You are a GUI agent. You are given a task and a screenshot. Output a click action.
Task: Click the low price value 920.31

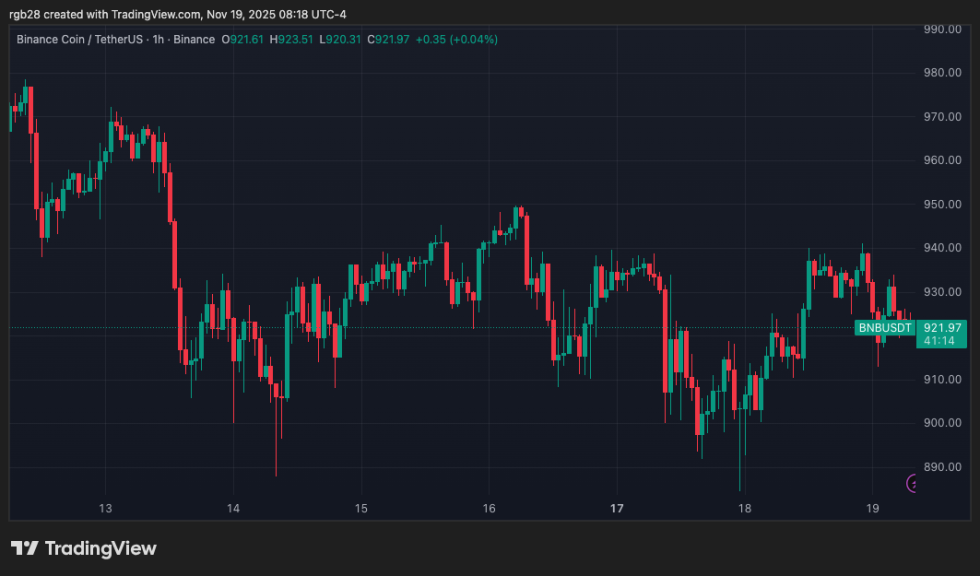(x=342, y=39)
